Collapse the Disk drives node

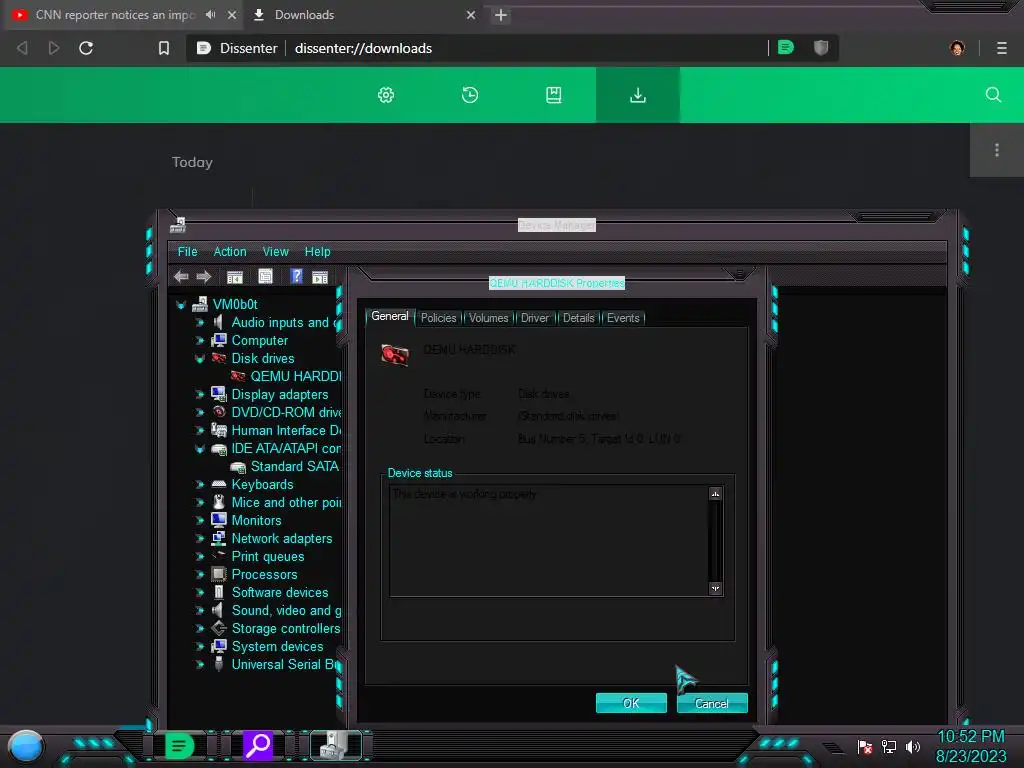[200, 359]
